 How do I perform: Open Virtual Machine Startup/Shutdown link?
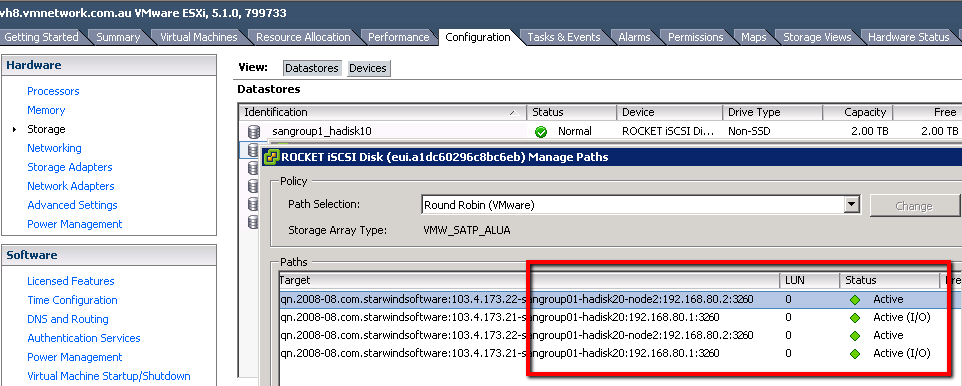(109, 376)
